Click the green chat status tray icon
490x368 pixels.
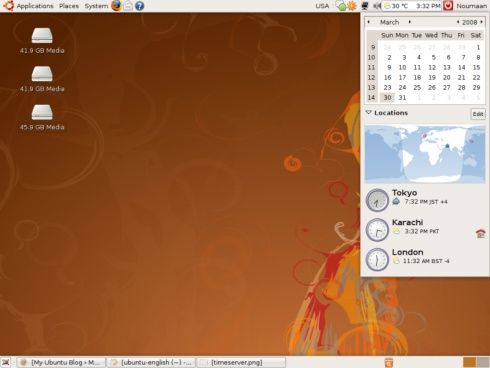coord(341,6)
